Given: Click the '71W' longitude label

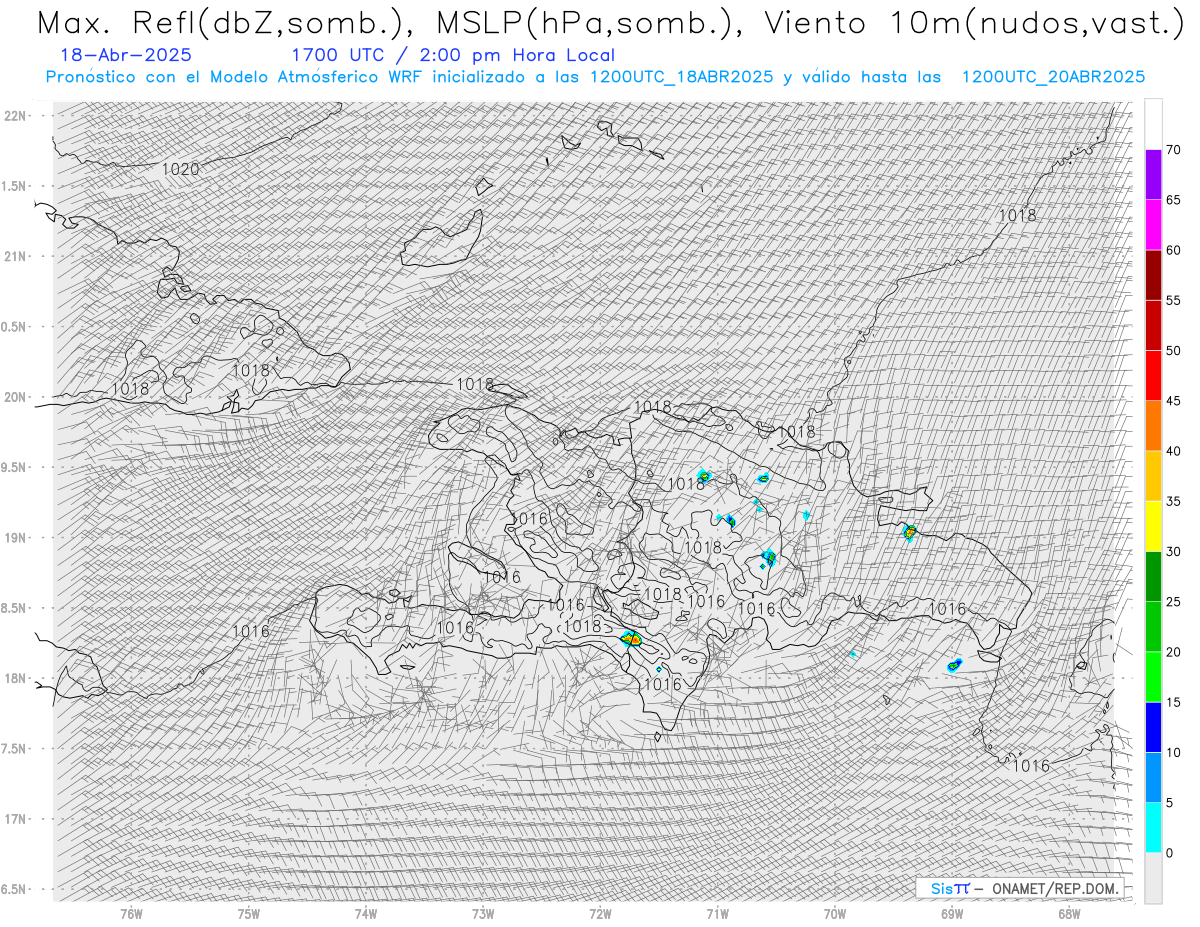Looking at the screenshot, I should click(717, 913).
